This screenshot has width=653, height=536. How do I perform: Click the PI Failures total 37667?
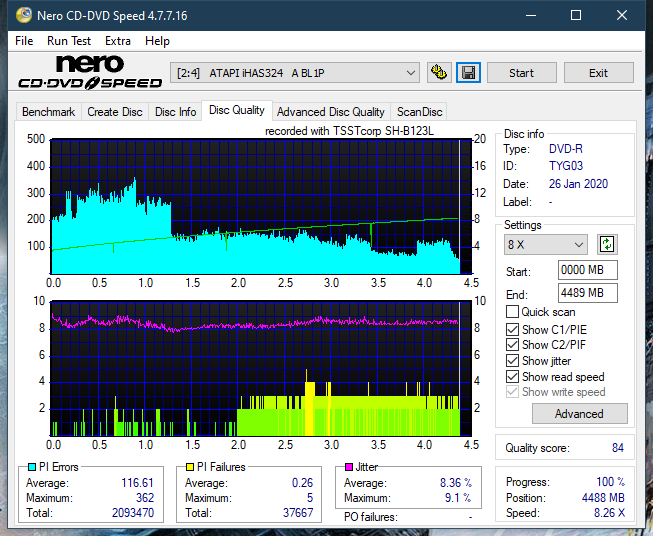[298, 512]
